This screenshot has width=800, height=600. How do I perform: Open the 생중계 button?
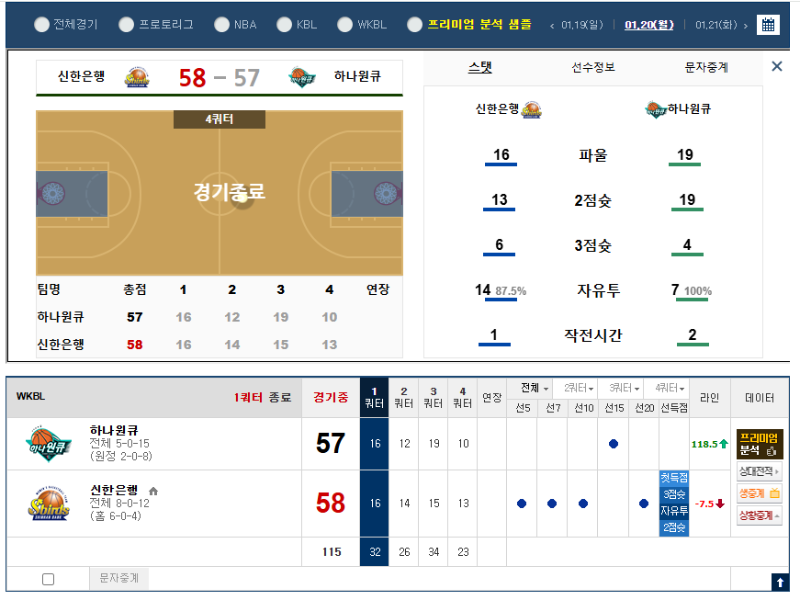[x=759, y=493]
